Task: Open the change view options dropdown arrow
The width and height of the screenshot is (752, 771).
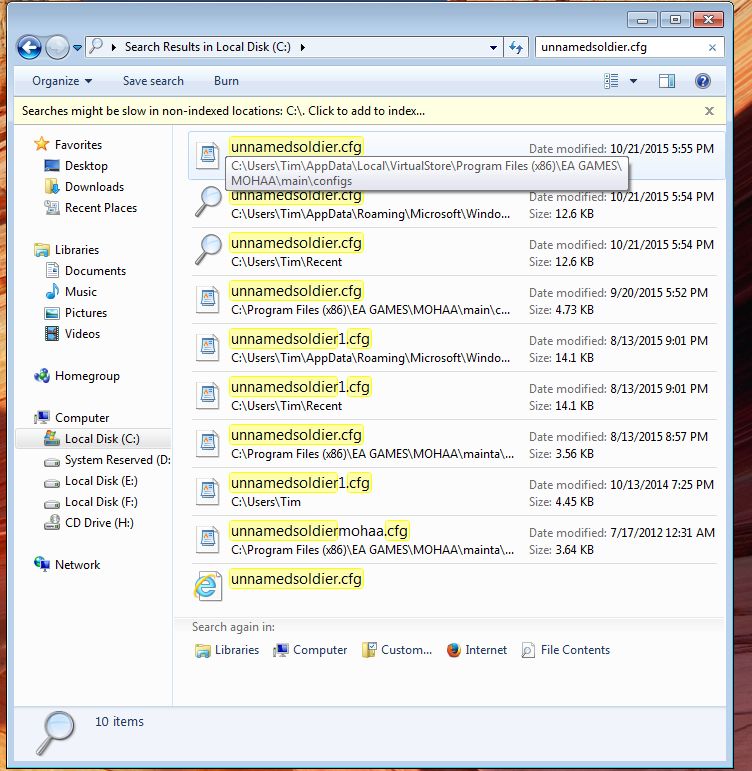Action: click(x=634, y=81)
